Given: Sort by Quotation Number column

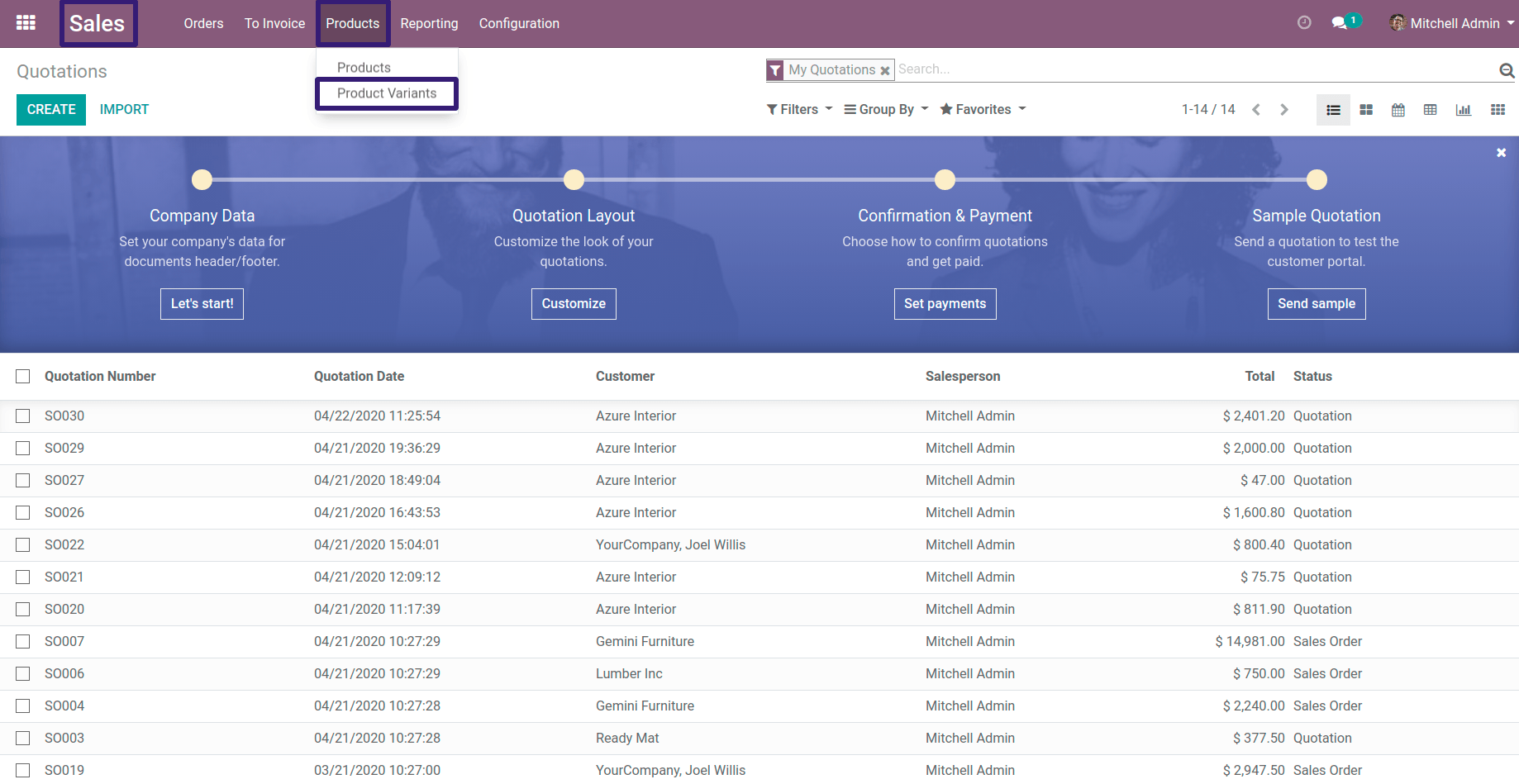Looking at the screenshot, I should (100, 377).
